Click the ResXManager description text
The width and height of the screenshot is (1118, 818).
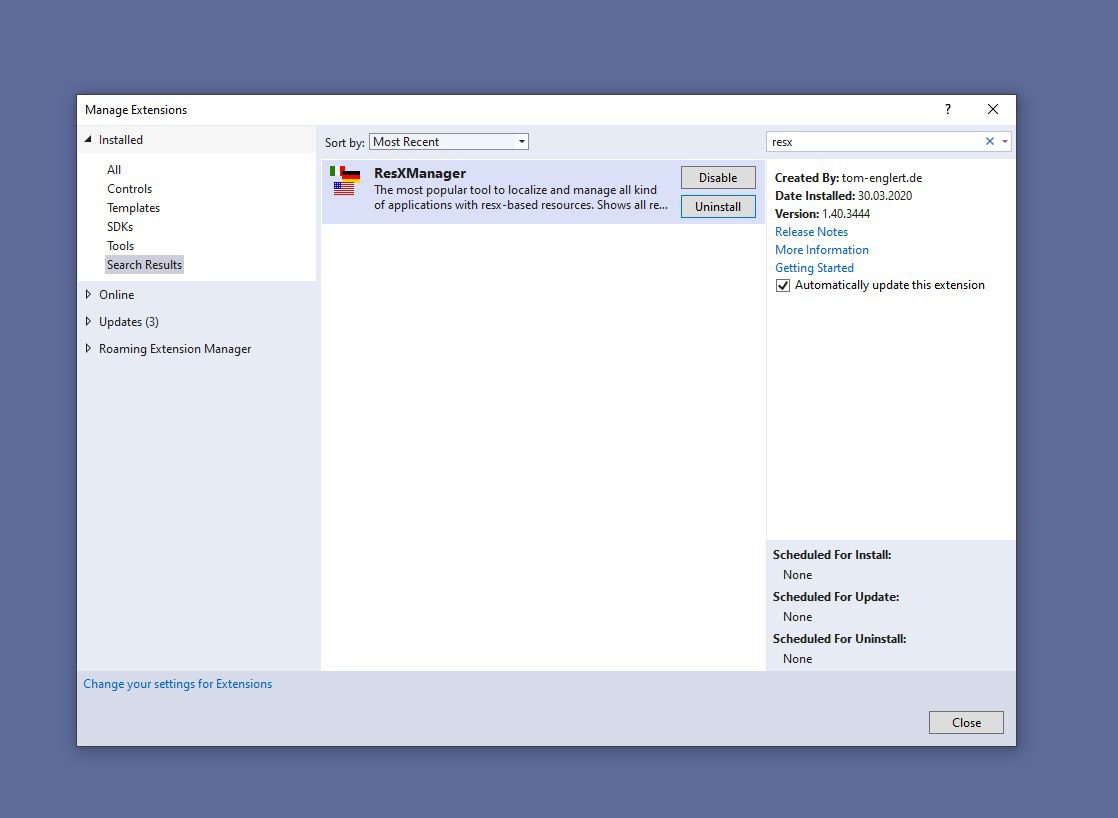point(521,198)
